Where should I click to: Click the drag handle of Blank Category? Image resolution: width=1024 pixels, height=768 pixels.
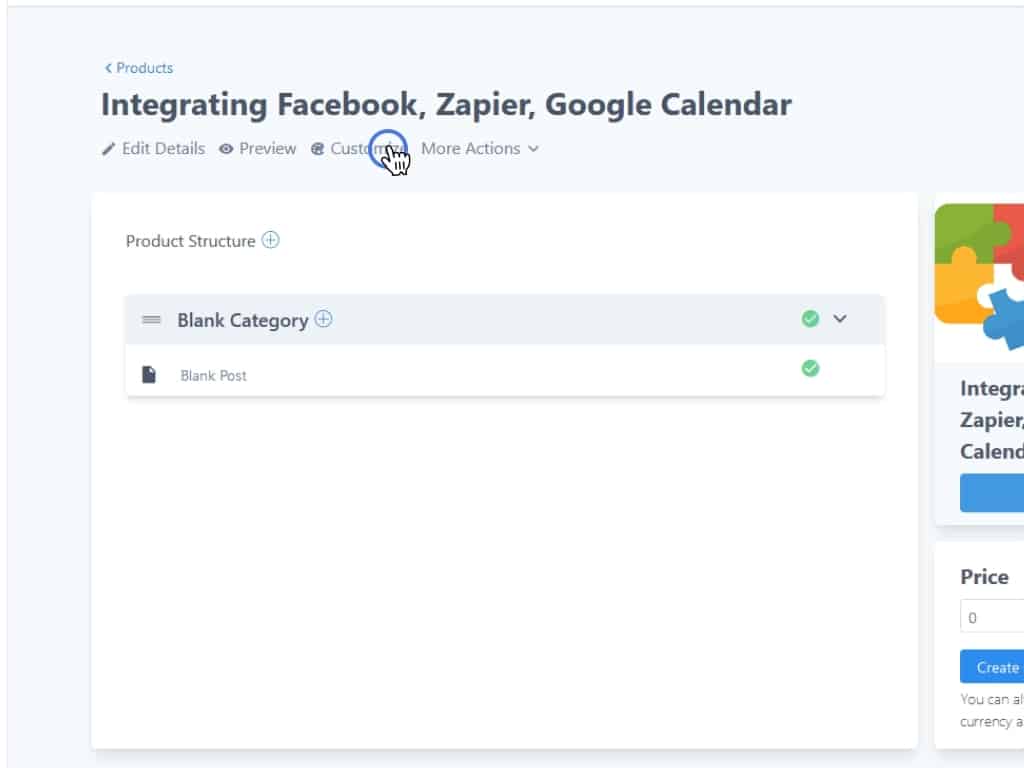tap(152, 320)
